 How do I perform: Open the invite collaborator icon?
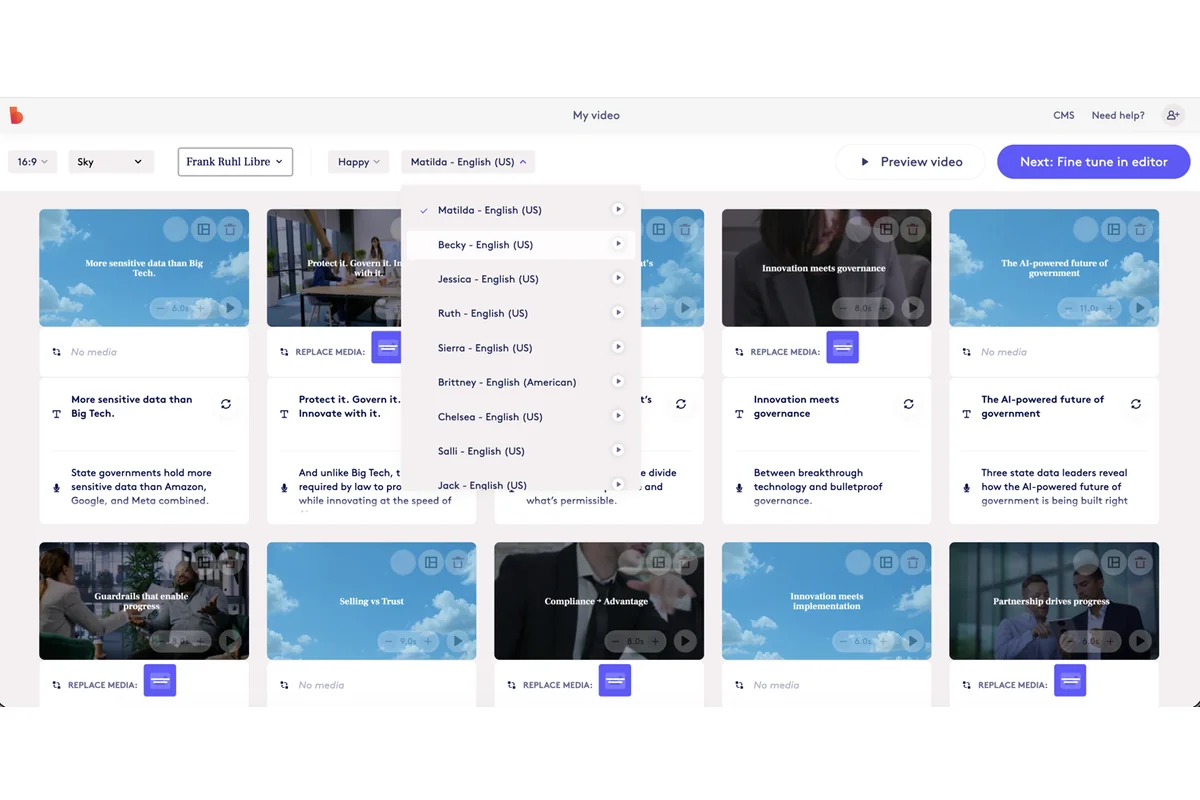pos(1172,115)
